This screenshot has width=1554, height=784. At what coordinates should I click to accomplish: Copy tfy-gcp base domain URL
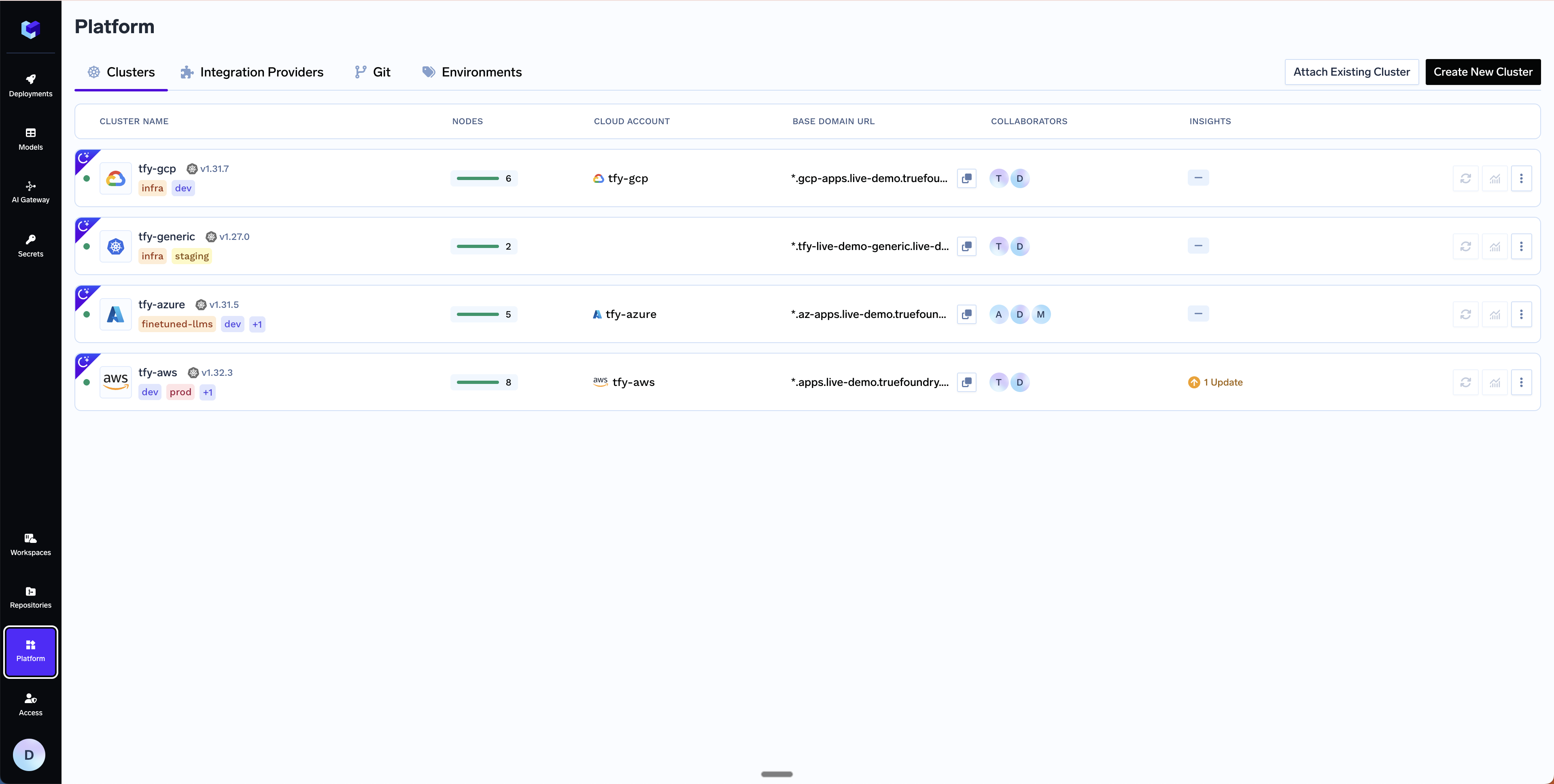coord(966,178)
